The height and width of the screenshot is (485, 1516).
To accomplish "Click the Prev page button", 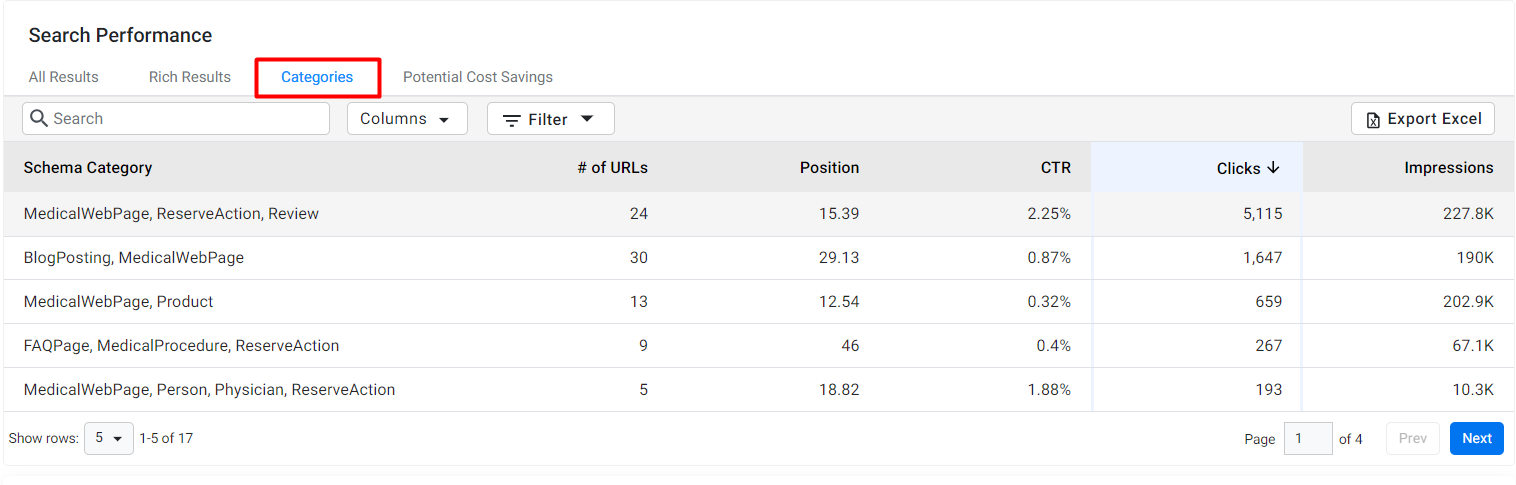I will pos(1413,438).
